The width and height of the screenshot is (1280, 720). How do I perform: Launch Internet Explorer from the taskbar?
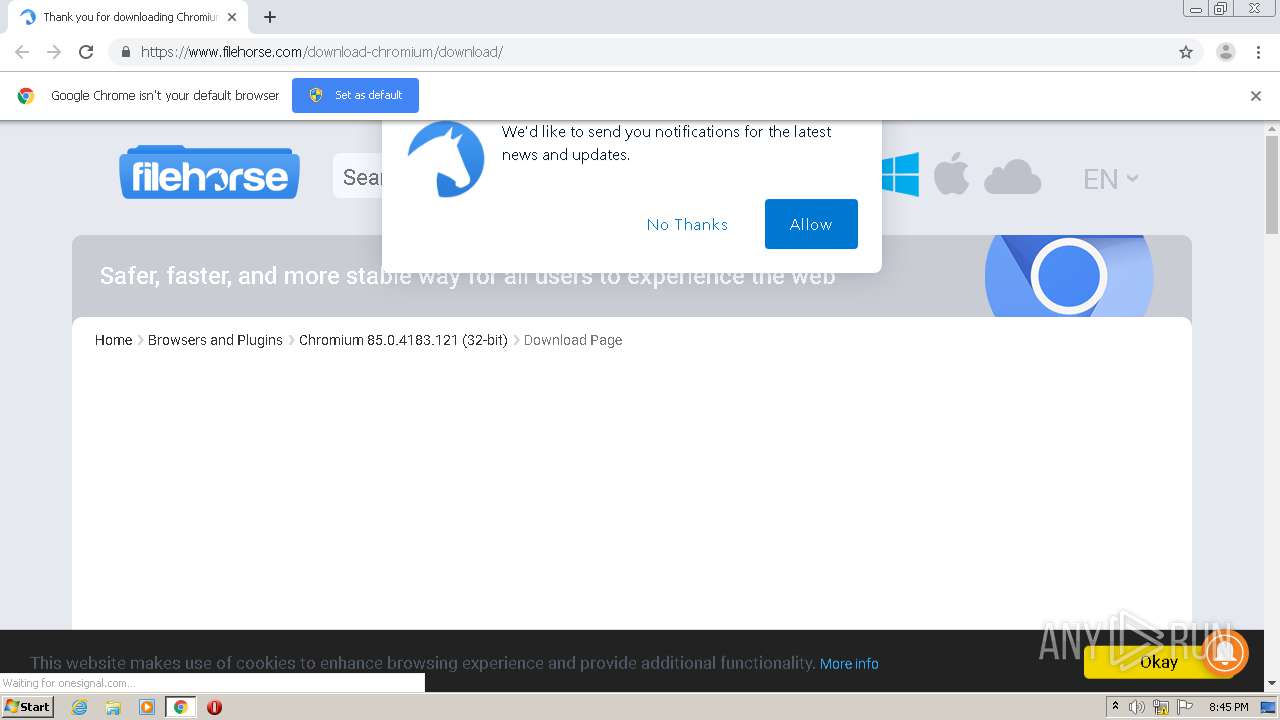[79, 707]
